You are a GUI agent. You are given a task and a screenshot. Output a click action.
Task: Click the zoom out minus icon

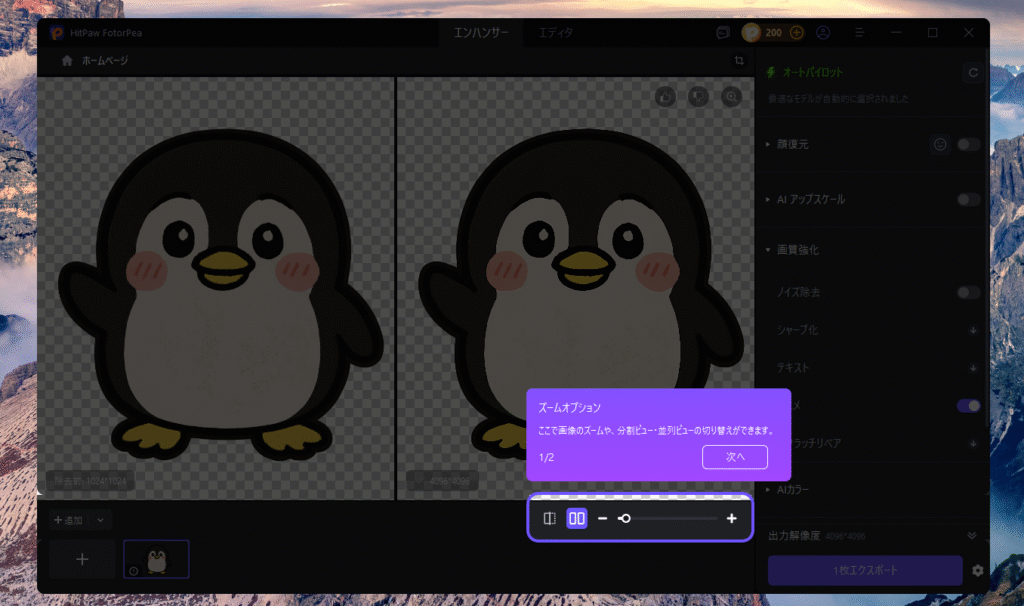tap(602, 518)
